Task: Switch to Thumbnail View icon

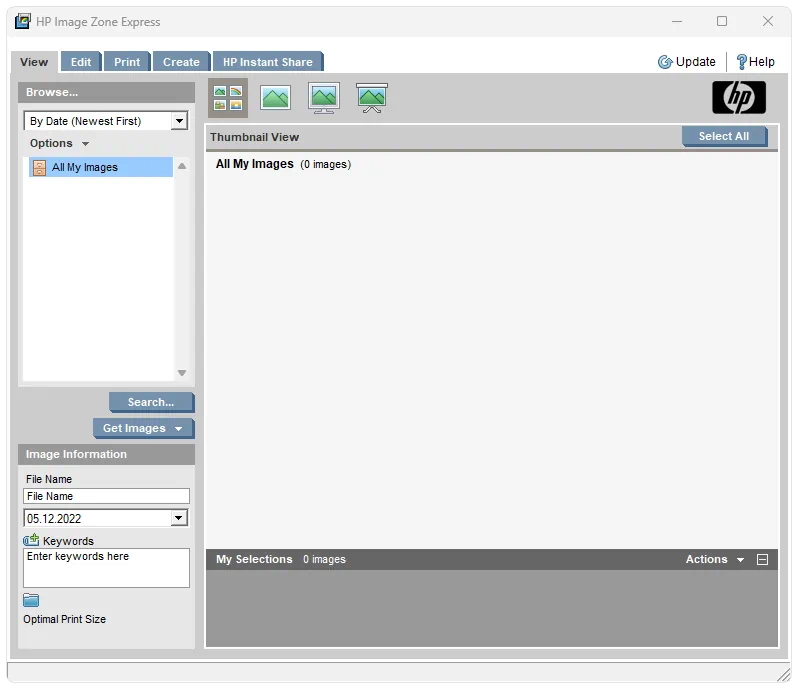Action: coord(228,98)
